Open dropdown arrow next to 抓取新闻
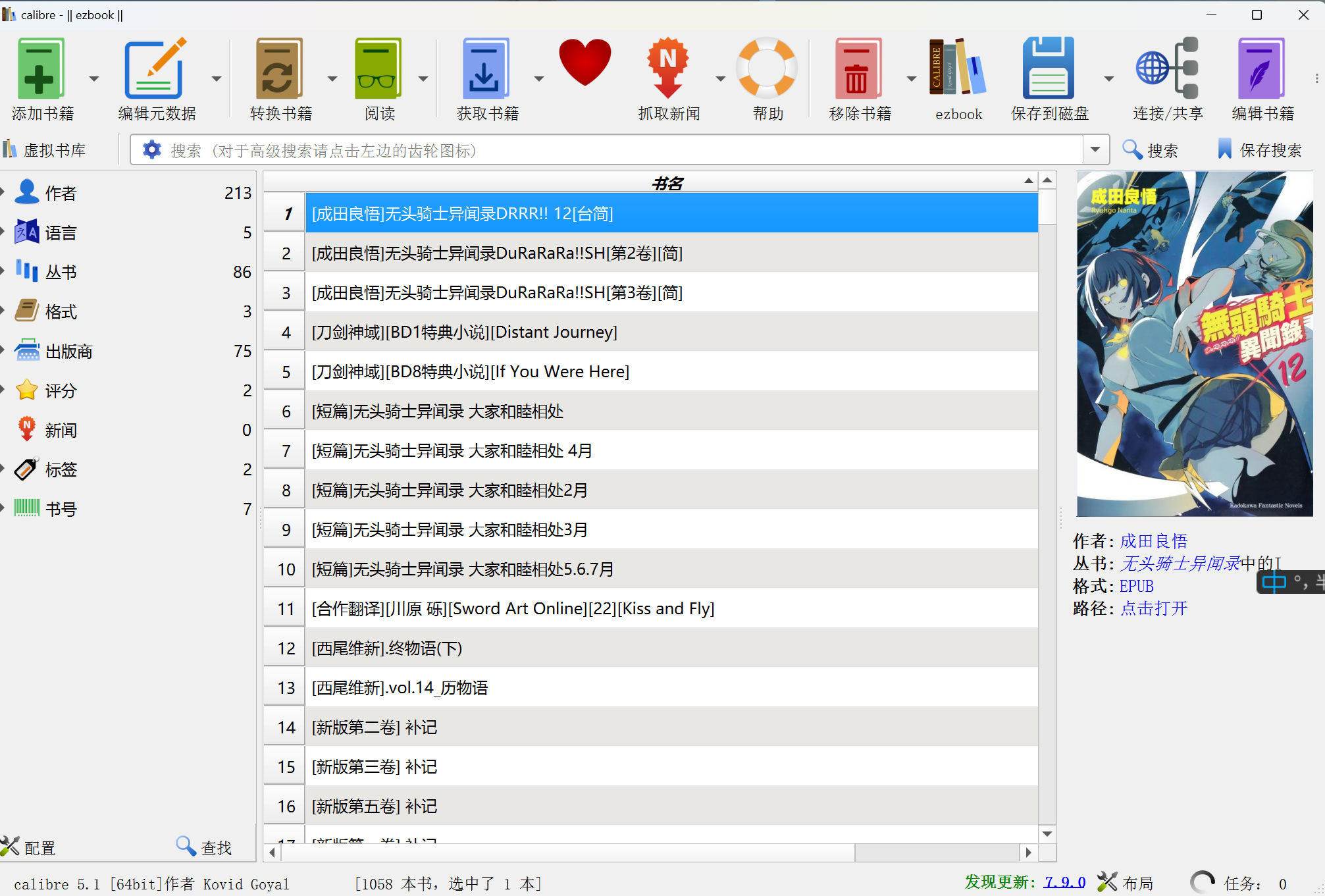This screenshot has width=1325, height=896. click(721, 78)
